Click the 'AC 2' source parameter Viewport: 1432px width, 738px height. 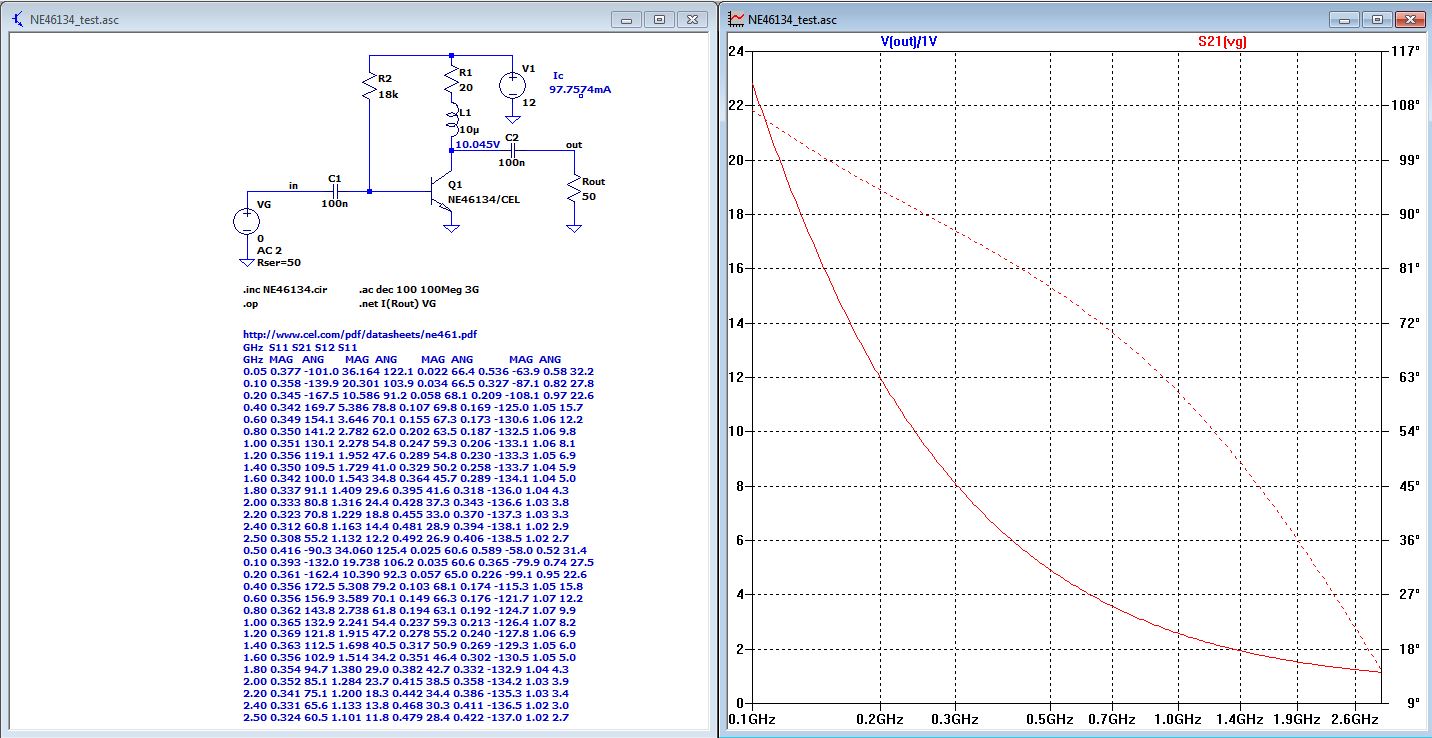tap(270, 251)
